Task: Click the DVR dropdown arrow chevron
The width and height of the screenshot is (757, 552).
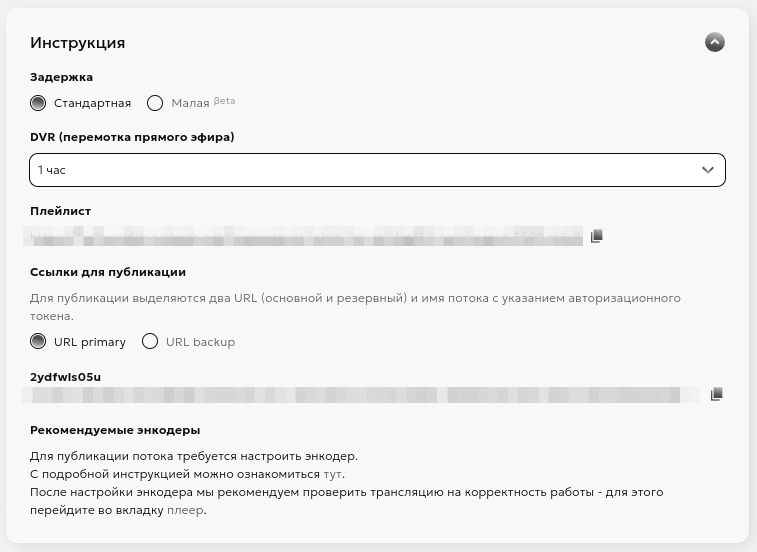Action: pos(708,170)
